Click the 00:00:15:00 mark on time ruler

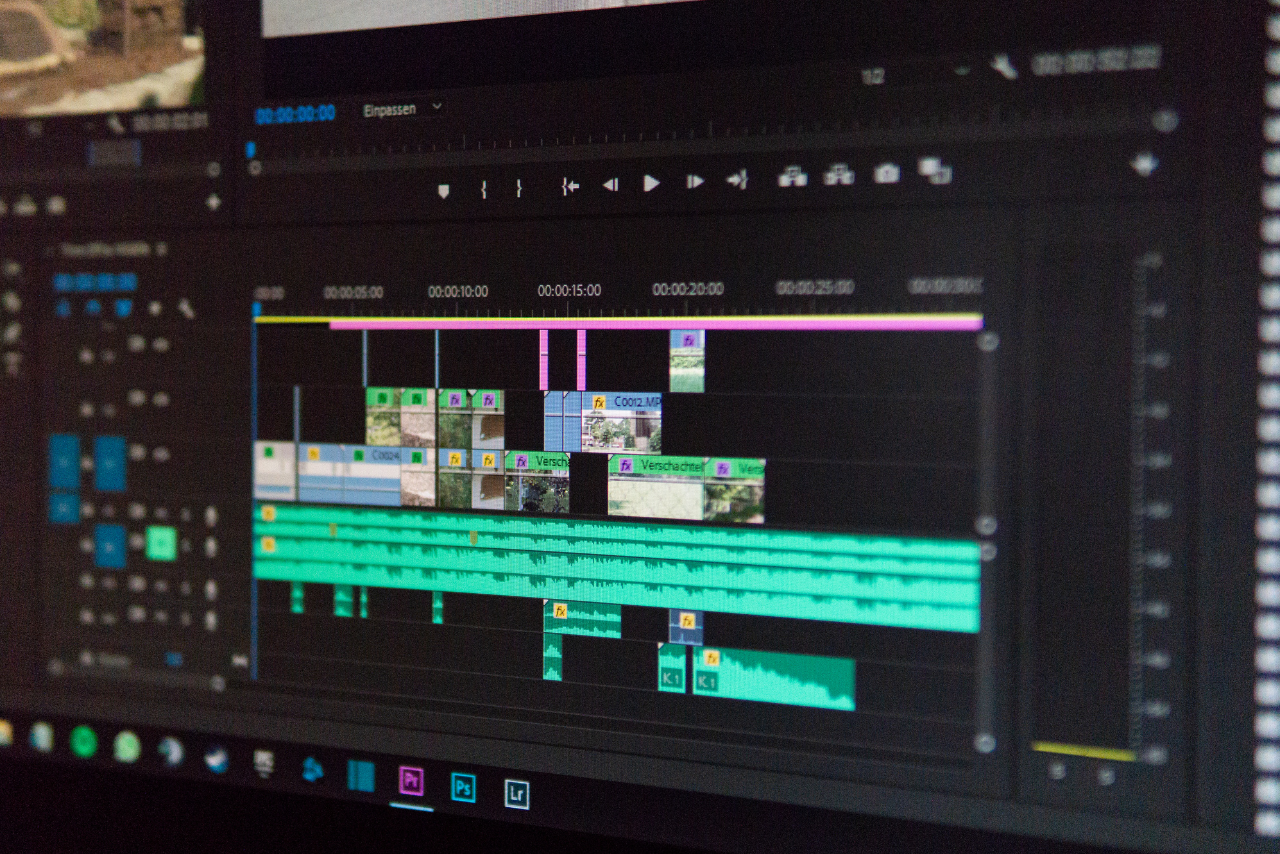569,291
